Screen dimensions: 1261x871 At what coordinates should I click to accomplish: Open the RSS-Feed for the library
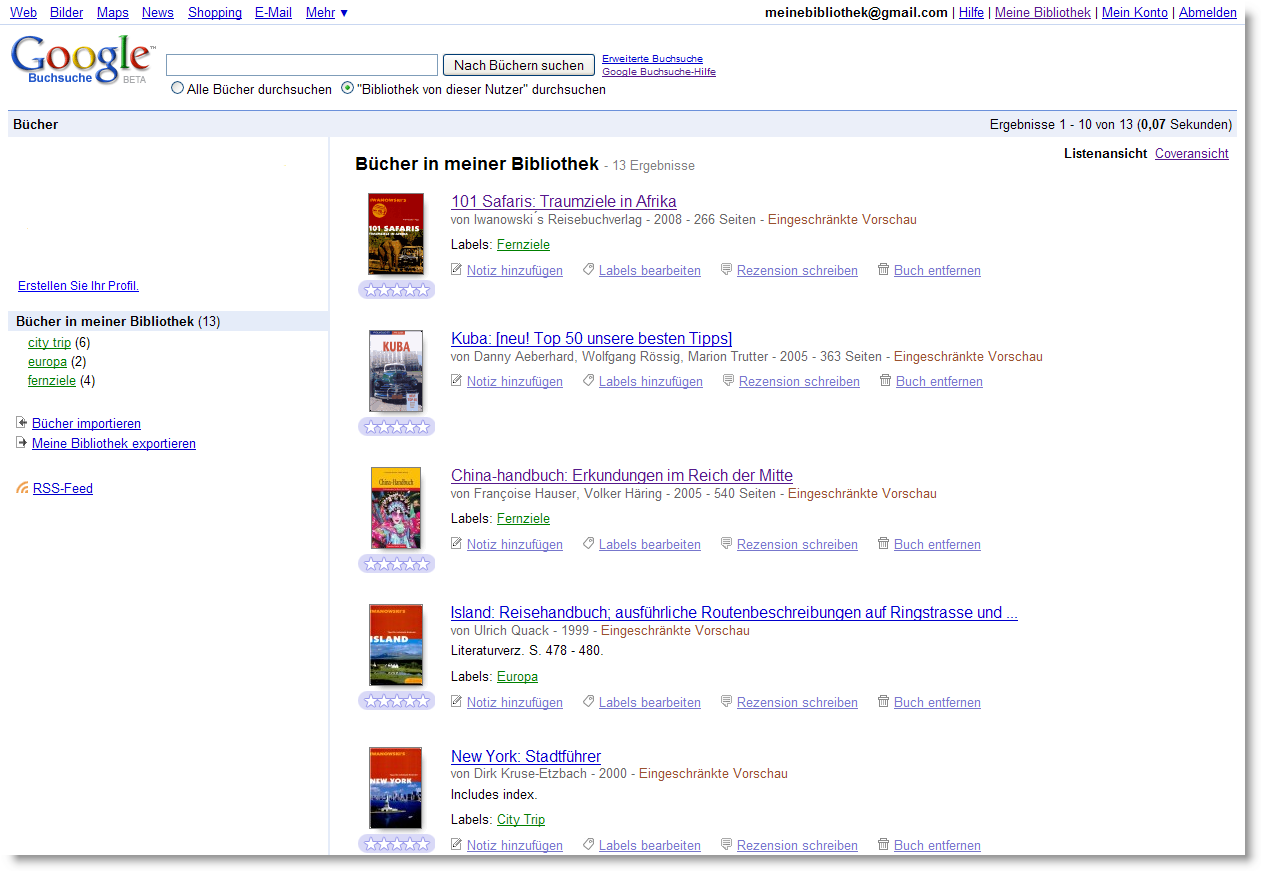pos(62,488)
